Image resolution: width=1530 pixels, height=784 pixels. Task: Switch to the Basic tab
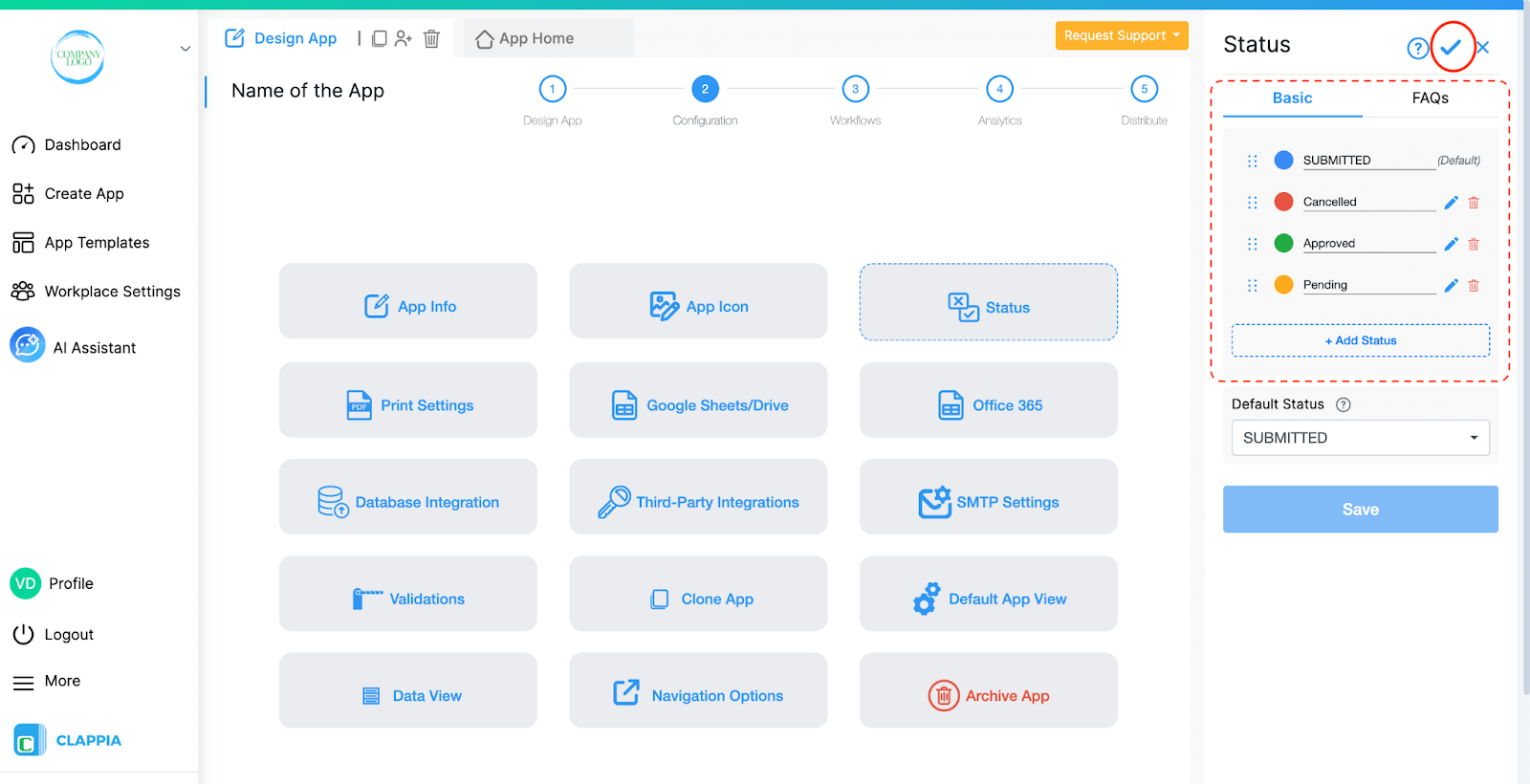[x=1292, y=98]
